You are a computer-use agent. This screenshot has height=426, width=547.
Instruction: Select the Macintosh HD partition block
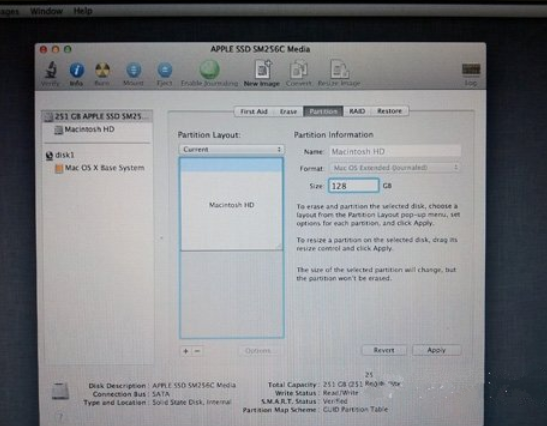231,204
